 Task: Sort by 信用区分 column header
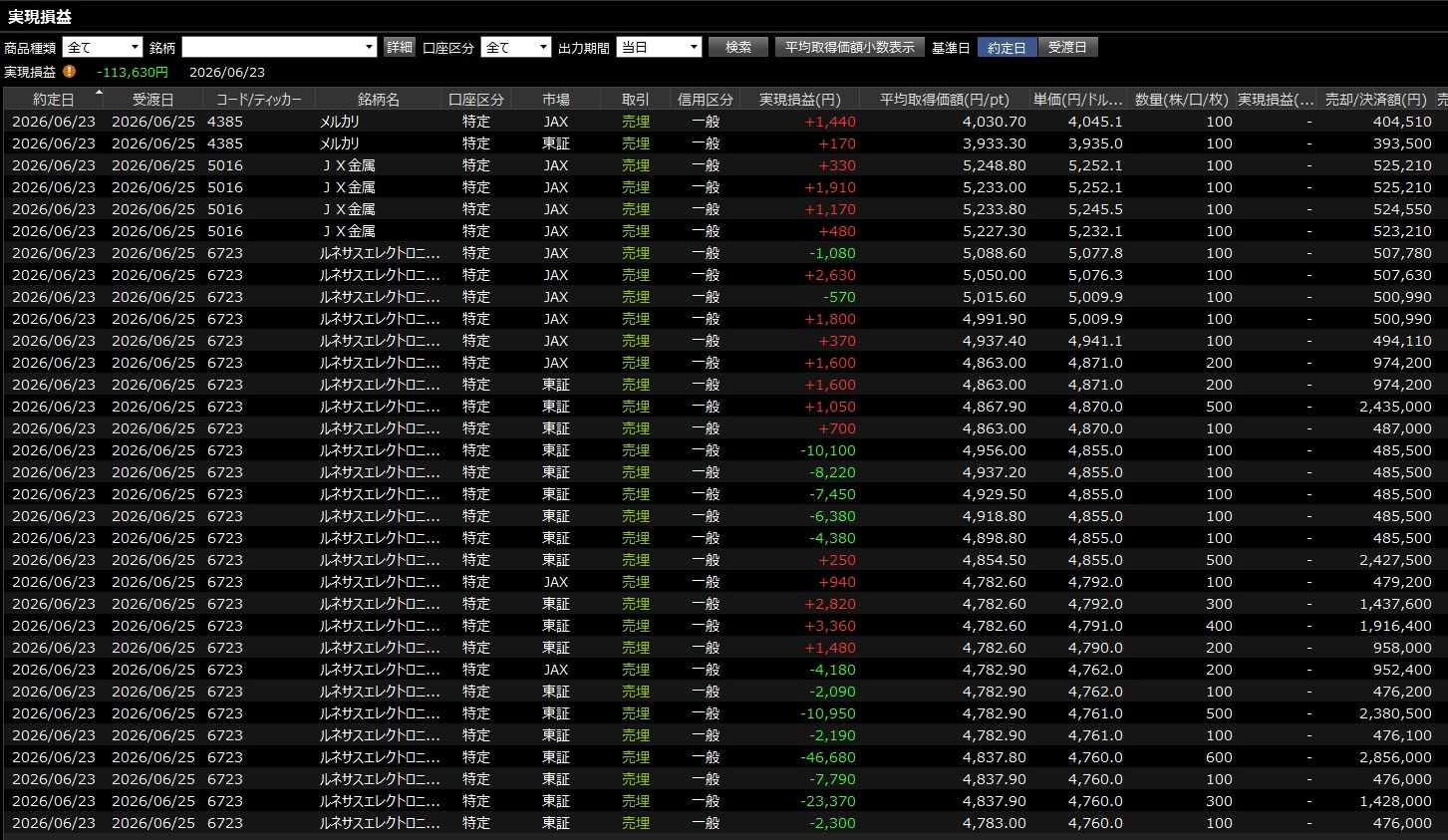(706, 100)
